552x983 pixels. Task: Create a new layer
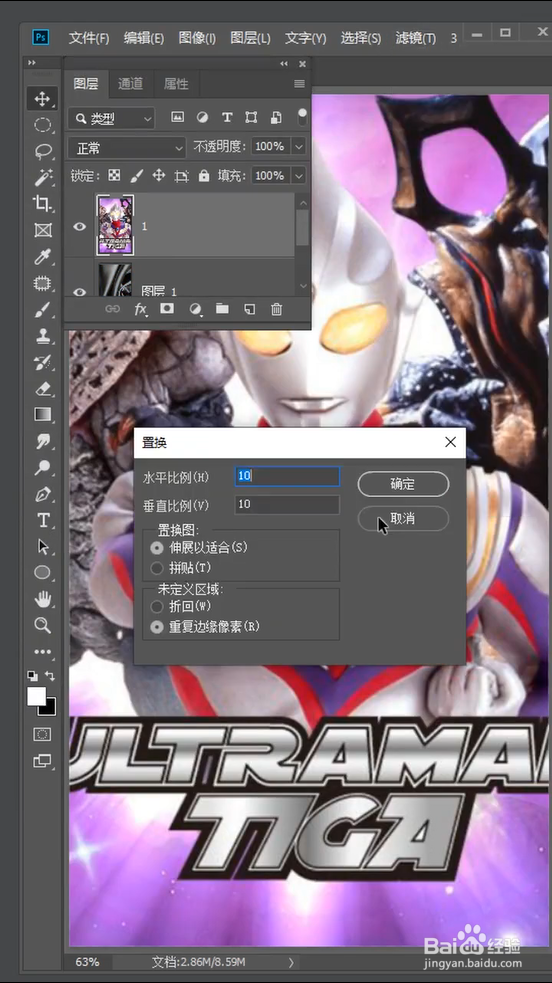(249, 308)
